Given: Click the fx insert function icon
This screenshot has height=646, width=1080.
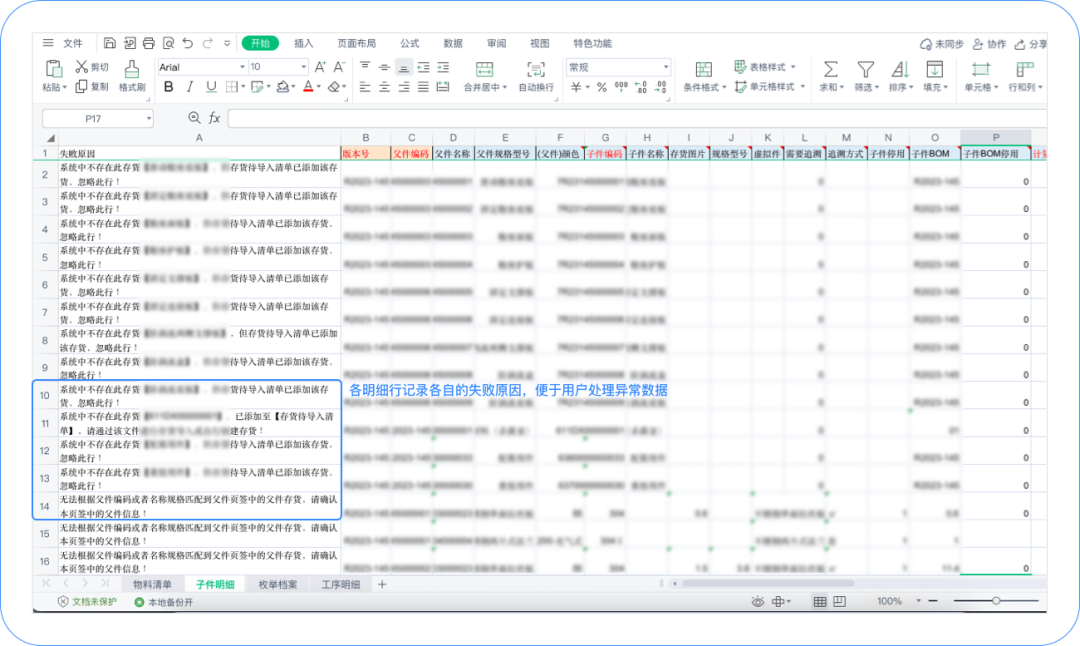Looking at the screenshot, I should 214,118.
